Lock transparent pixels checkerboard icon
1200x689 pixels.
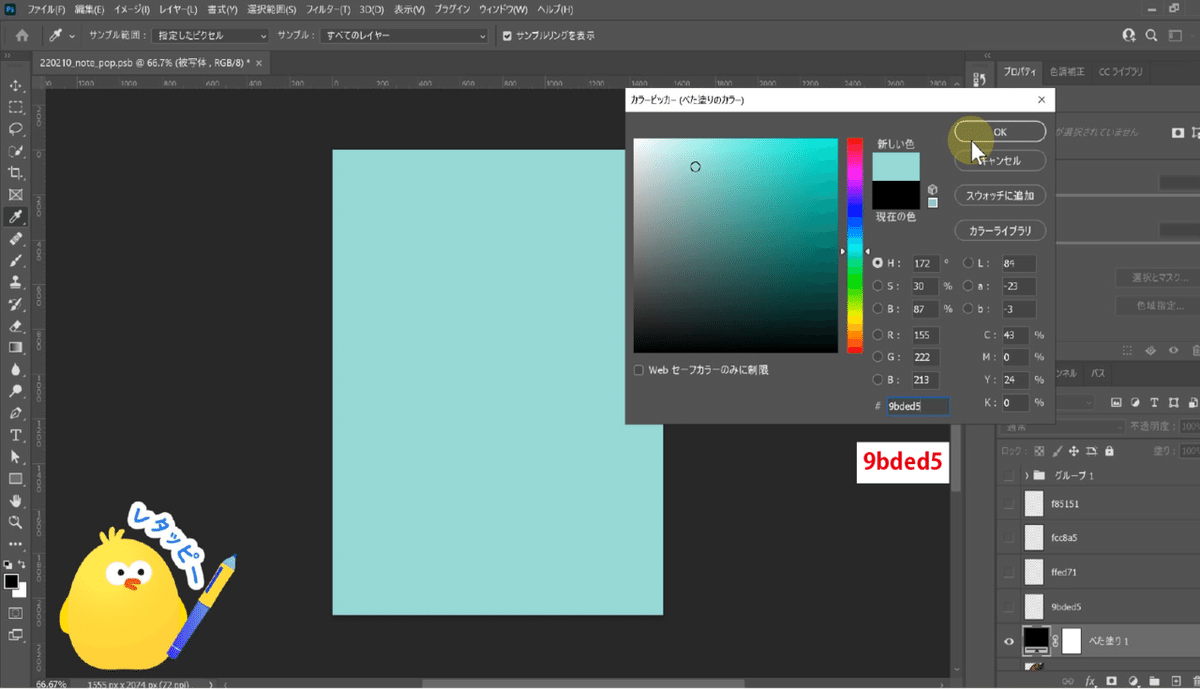[1040, 451]
